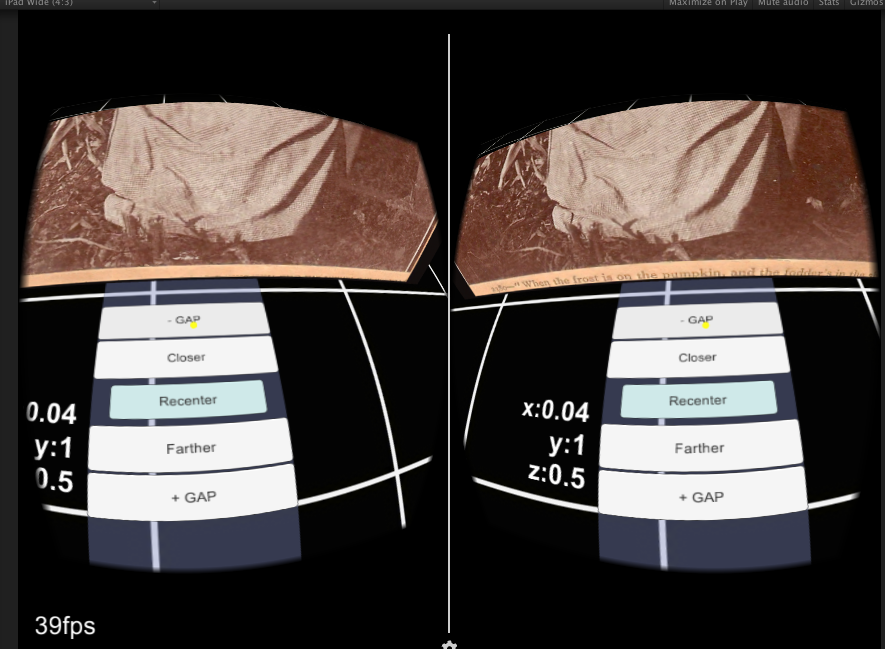
Task: Click the 'x:0.04' value in right eye view
Action: [555, 409]
